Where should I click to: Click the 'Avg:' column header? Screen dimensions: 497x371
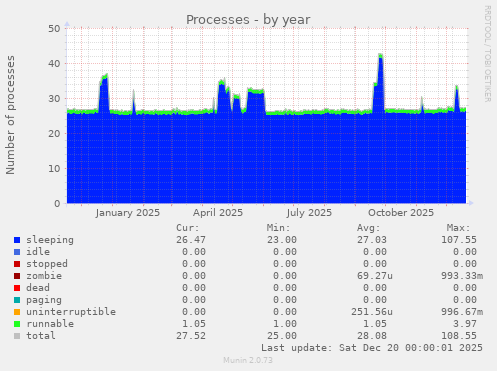tap(369, 228)
